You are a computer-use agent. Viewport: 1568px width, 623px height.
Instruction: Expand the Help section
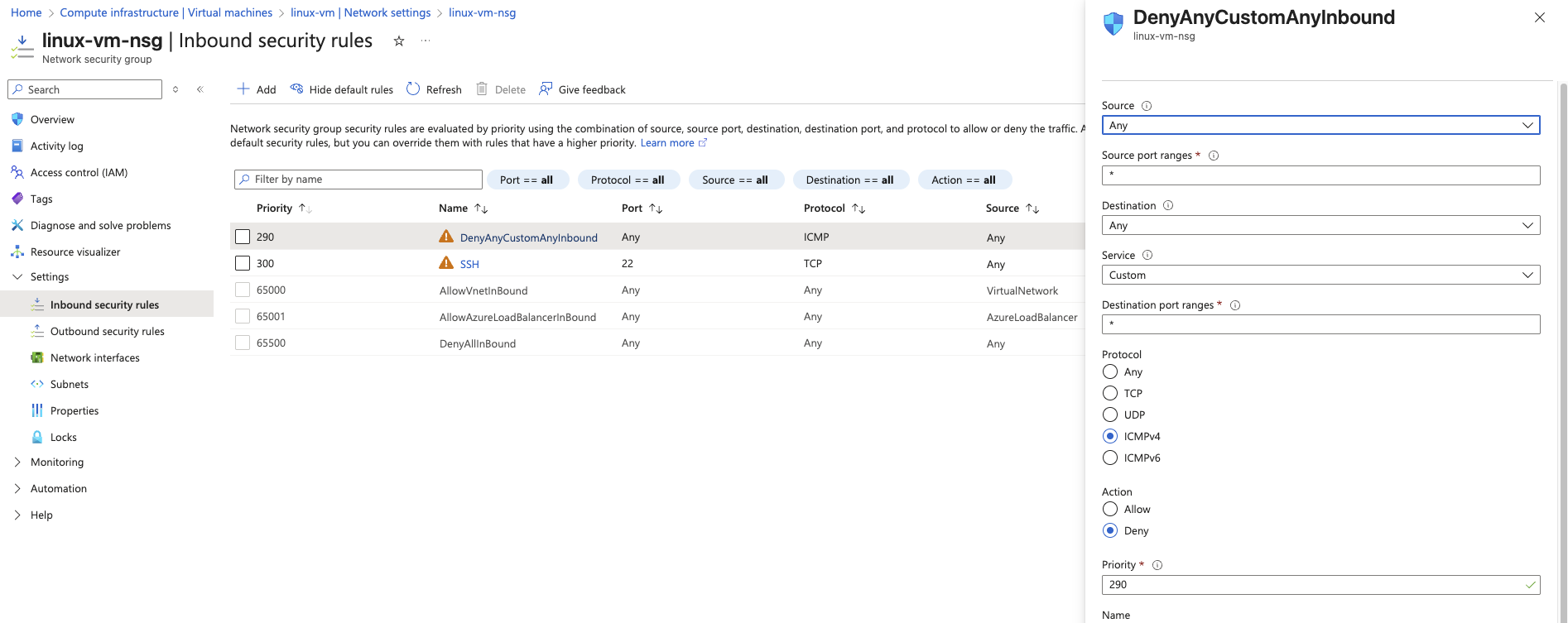pyautogui.click(x=17, y=515)
